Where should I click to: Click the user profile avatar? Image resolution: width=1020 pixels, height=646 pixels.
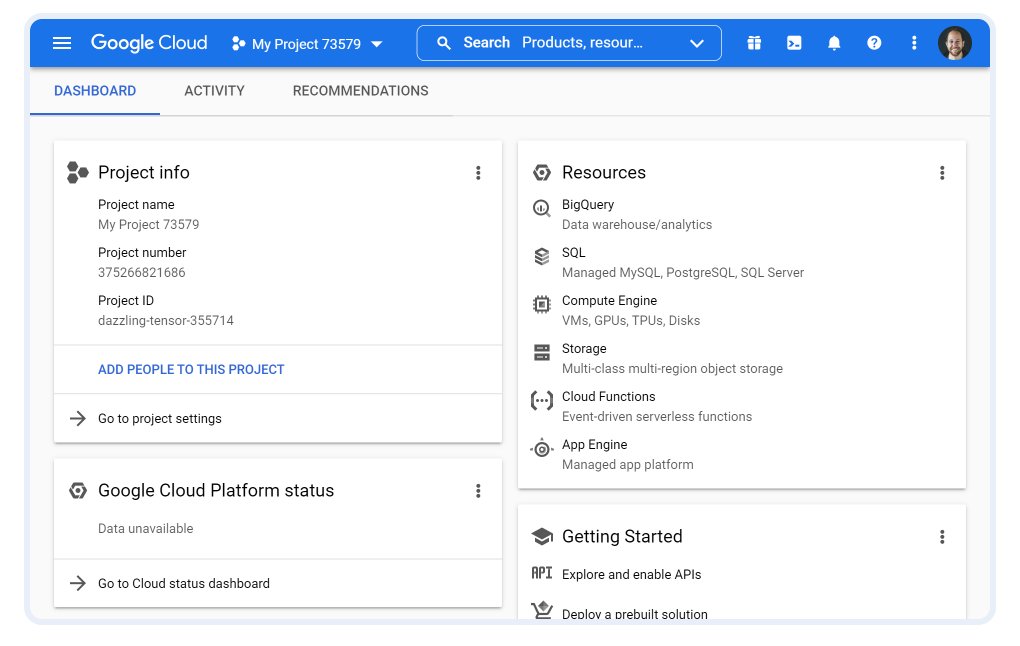[954, 44]
